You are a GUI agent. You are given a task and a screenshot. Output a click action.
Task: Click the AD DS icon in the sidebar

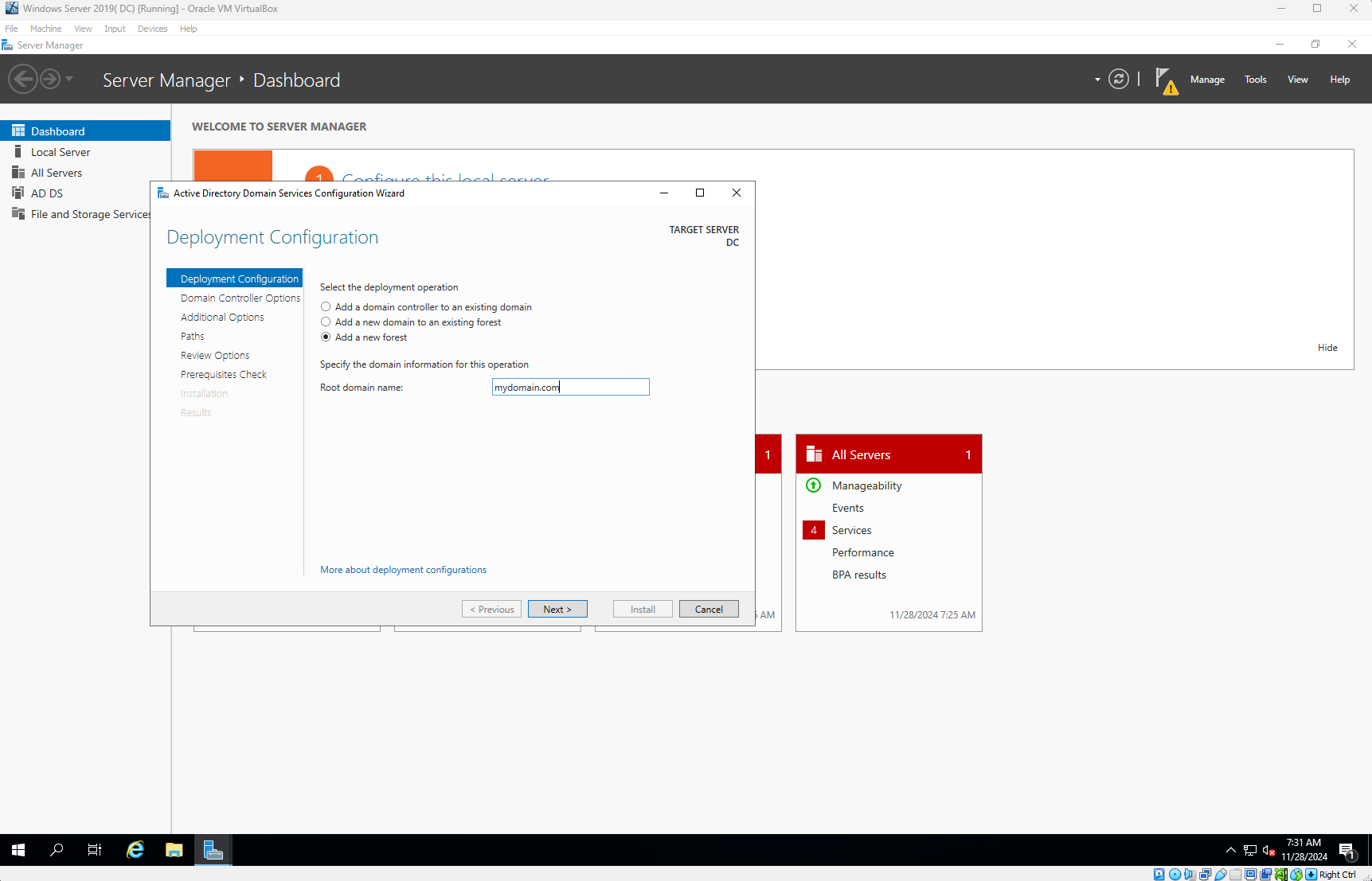(18, 193)
